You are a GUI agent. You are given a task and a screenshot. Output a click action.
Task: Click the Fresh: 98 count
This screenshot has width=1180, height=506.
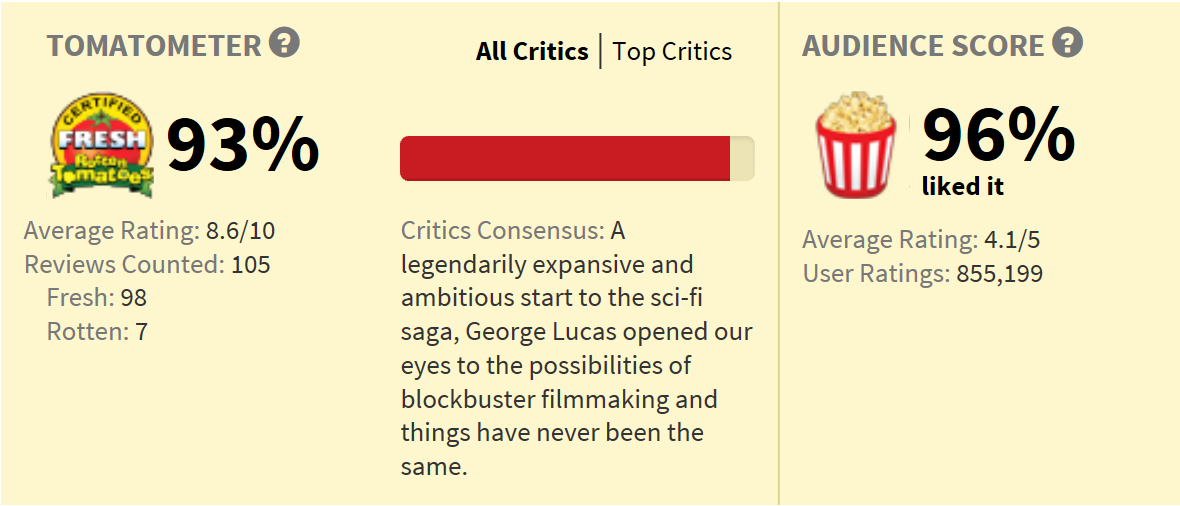(97, 298)
